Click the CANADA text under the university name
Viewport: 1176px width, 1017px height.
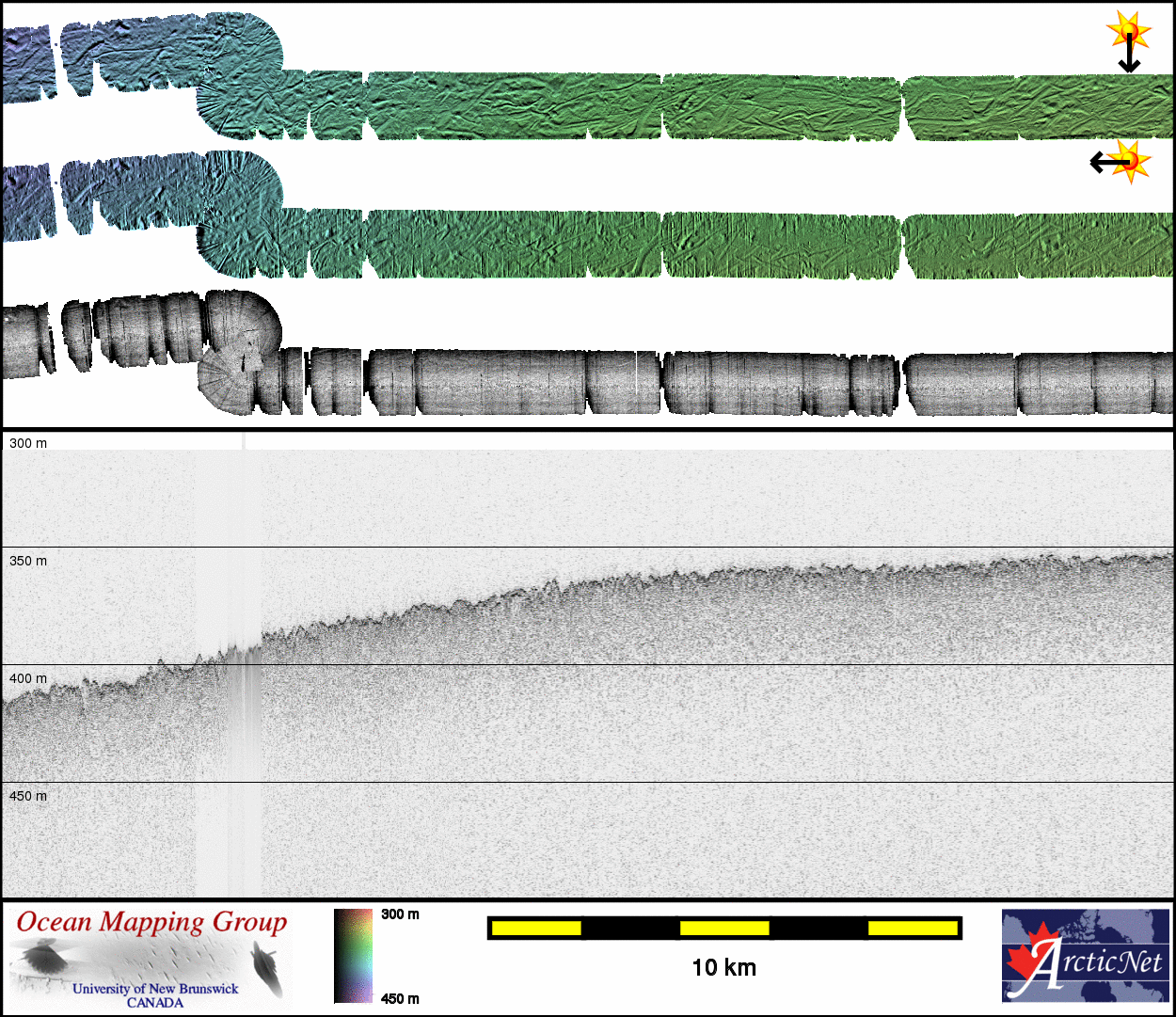(x=155, y=1003)
